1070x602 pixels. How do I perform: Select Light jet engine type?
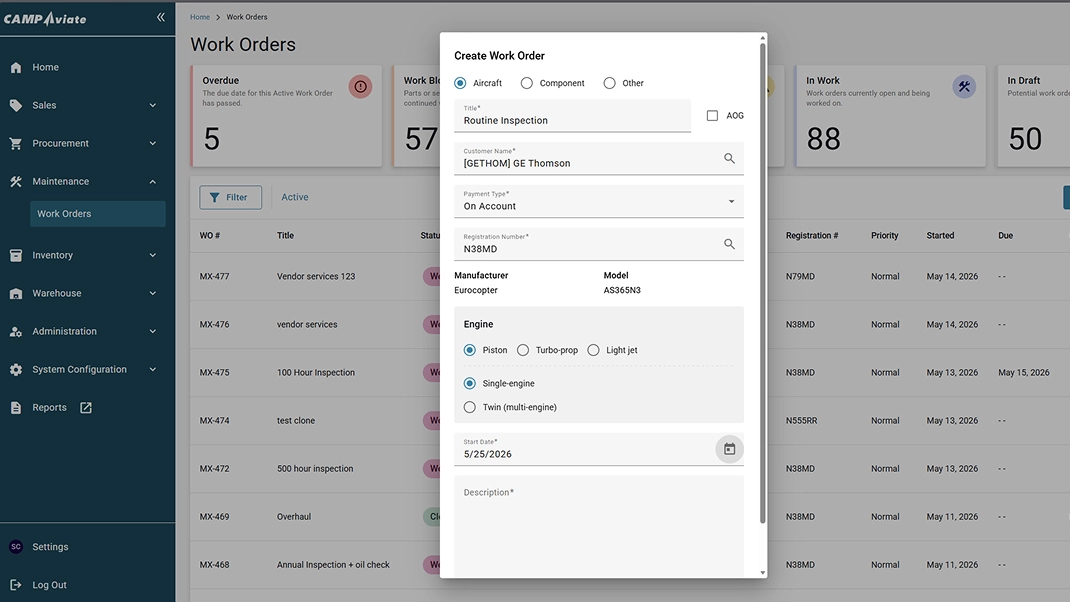point(594,350)
